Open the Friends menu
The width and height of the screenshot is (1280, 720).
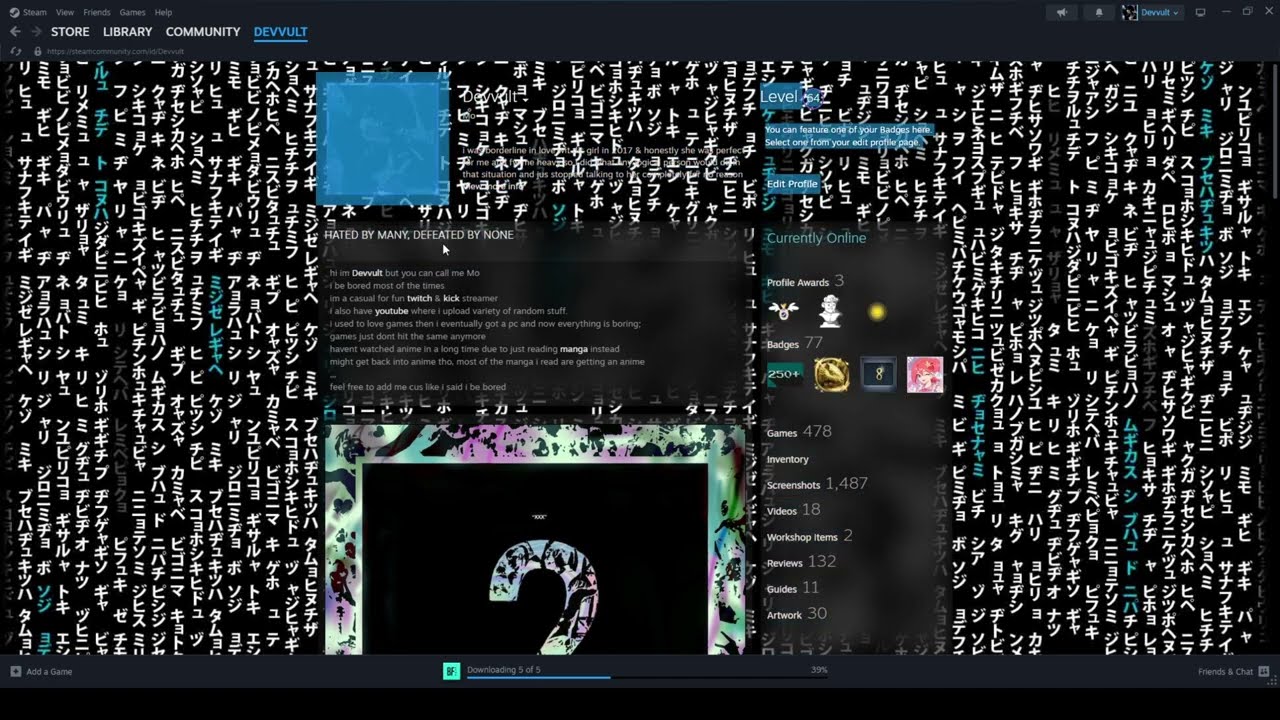(97, 12)
